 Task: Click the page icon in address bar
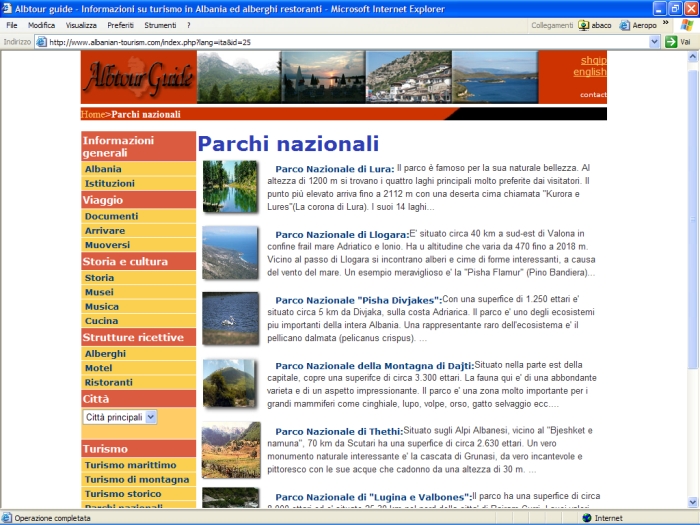[x=42, y=42]
